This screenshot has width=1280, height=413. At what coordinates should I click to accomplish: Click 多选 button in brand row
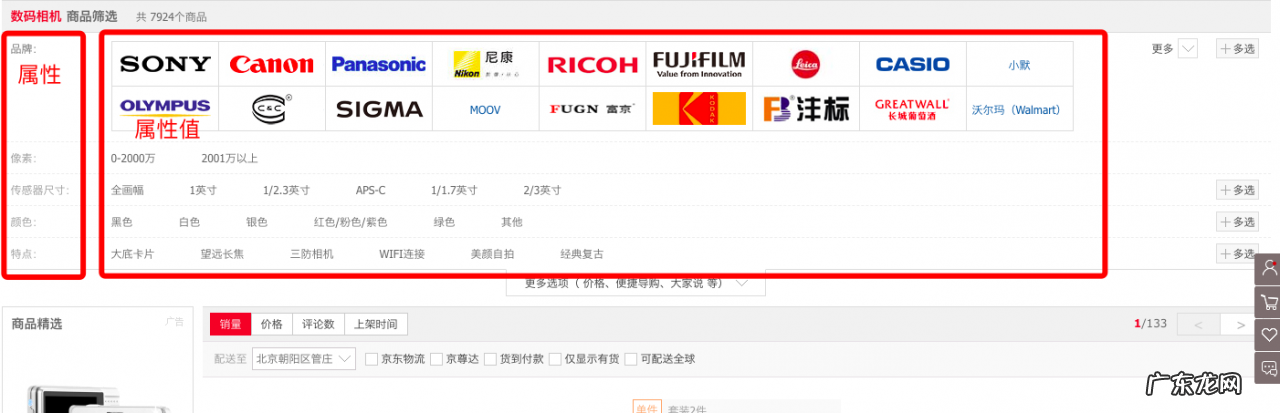(x=1237, y=48)
